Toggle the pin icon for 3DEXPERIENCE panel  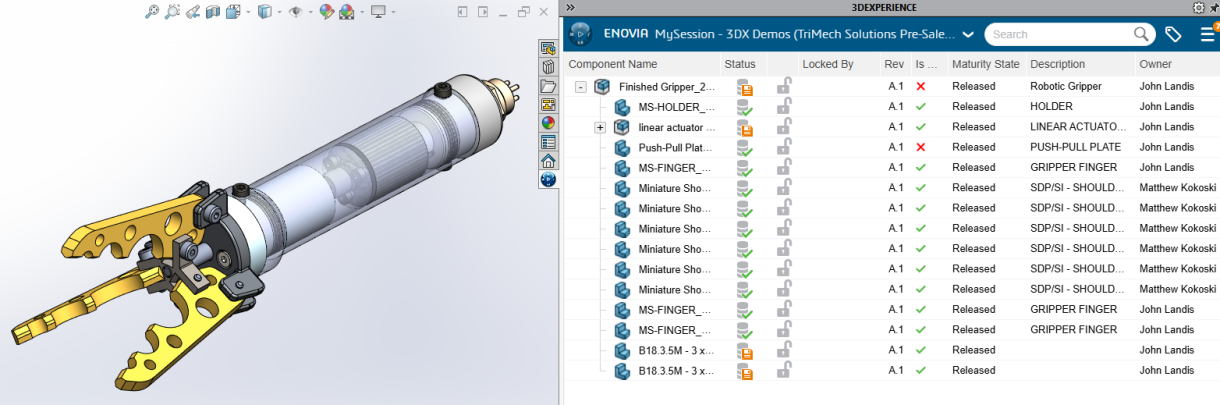pos(1213,7)
